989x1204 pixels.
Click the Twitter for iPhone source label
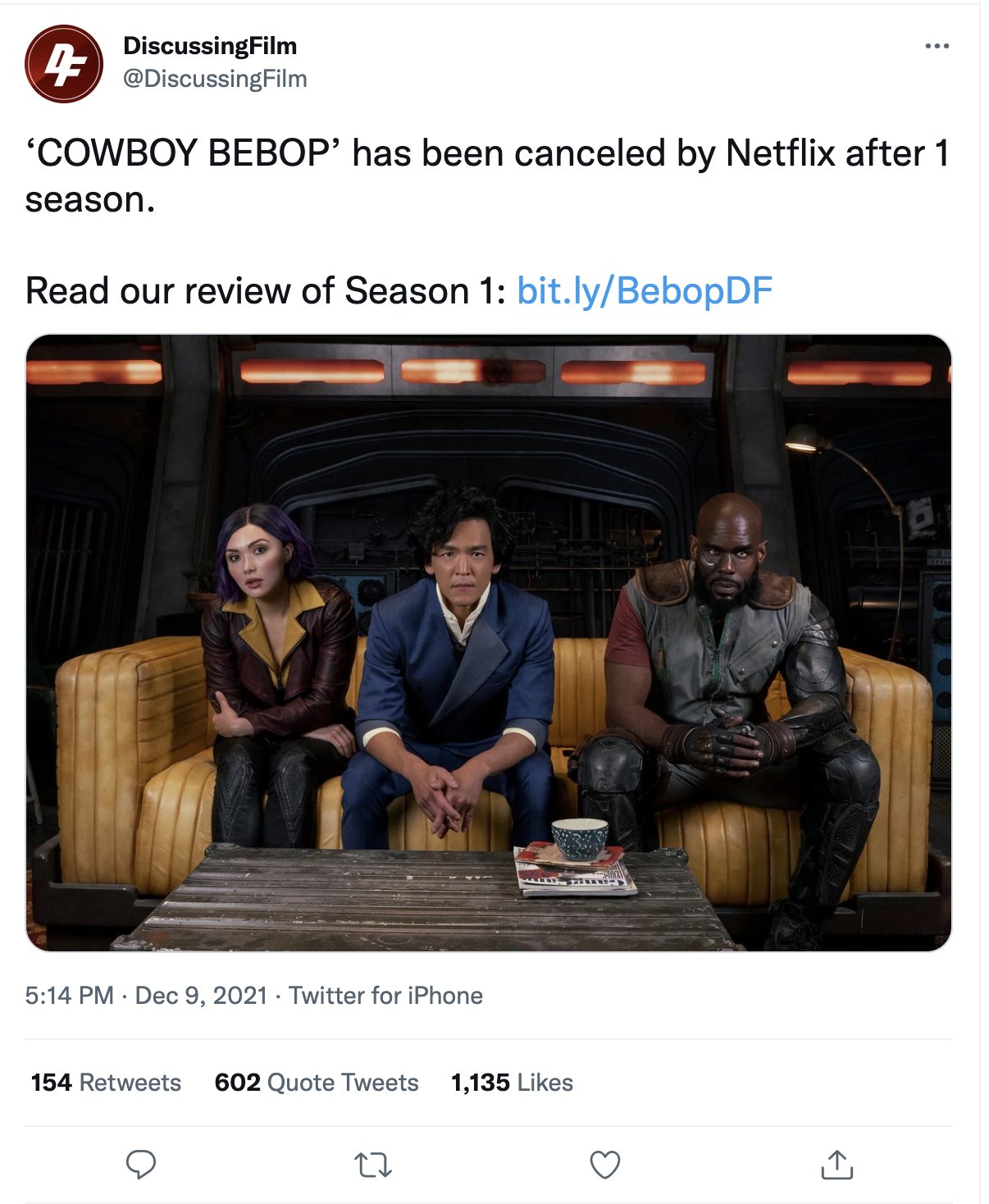click(385, 996)
